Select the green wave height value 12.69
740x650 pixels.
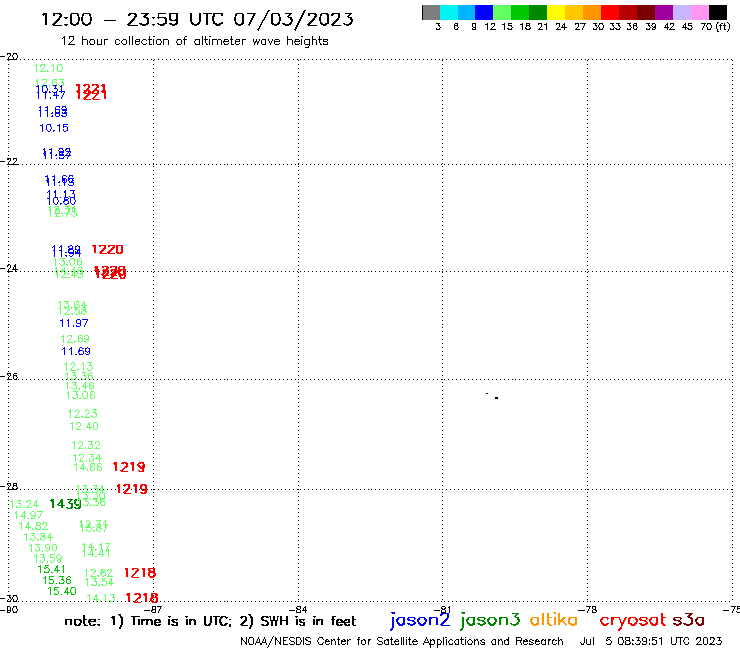point(75,339)
